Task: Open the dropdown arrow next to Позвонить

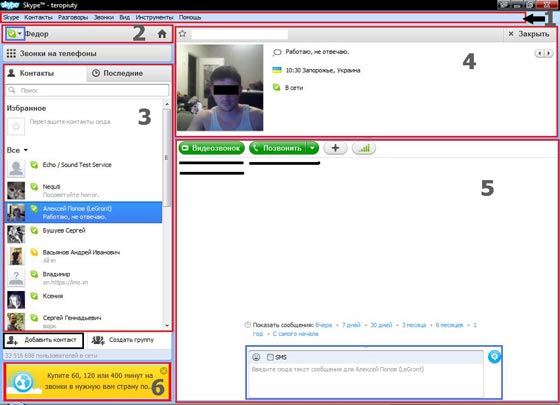Action: coord(312,148)
